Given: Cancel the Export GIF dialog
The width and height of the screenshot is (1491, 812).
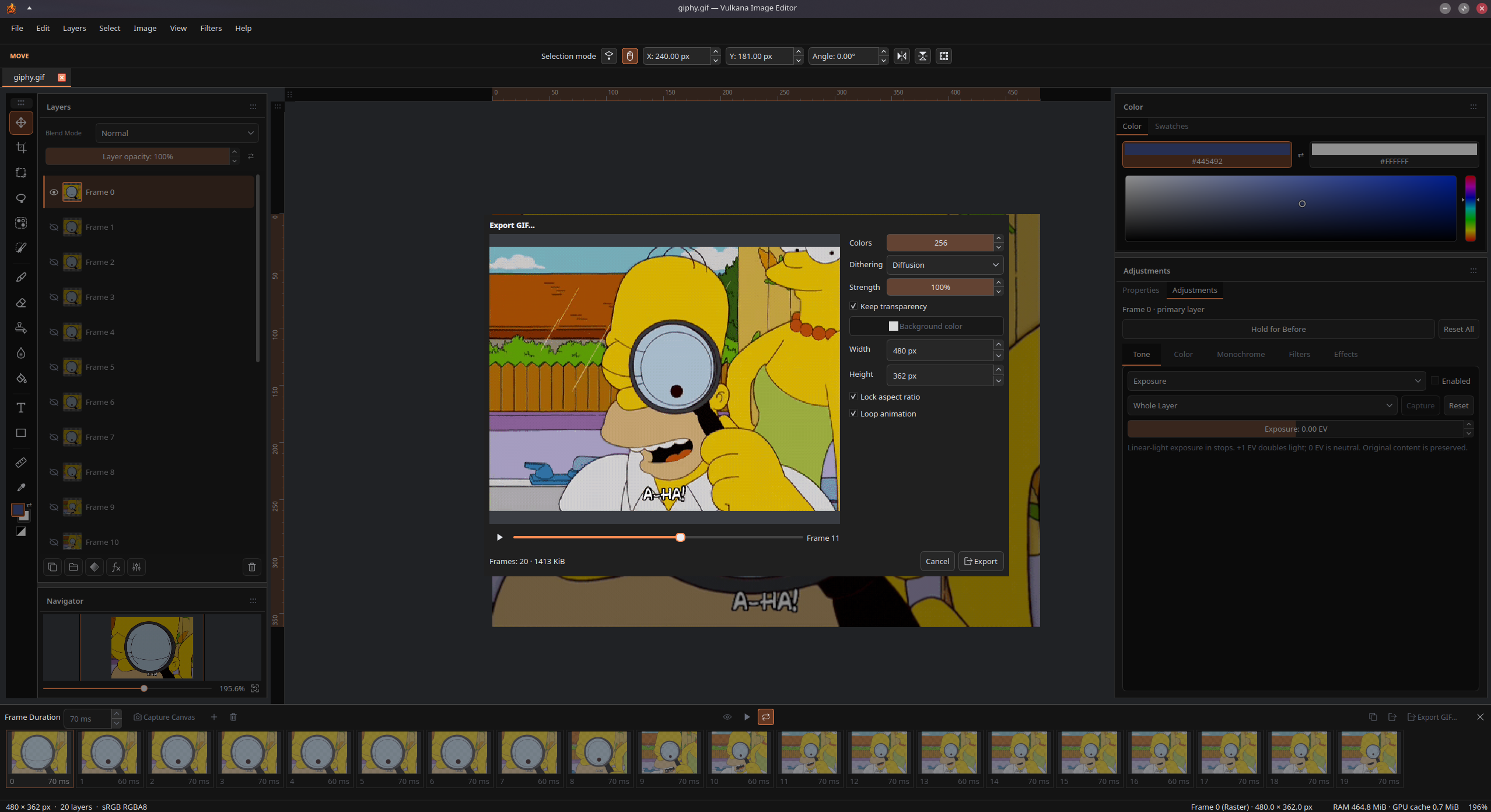Looking at the screenshot, I should tap(937, 561).
